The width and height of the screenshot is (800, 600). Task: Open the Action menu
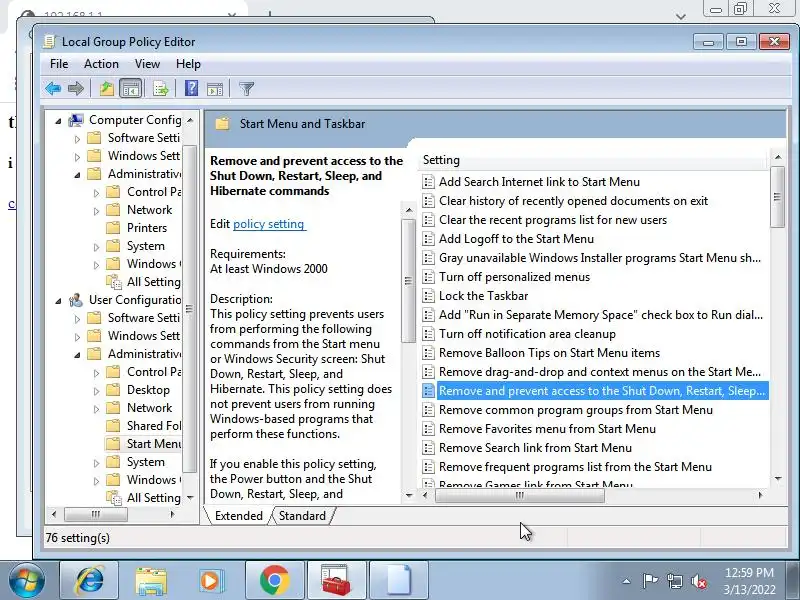point(101,64)
